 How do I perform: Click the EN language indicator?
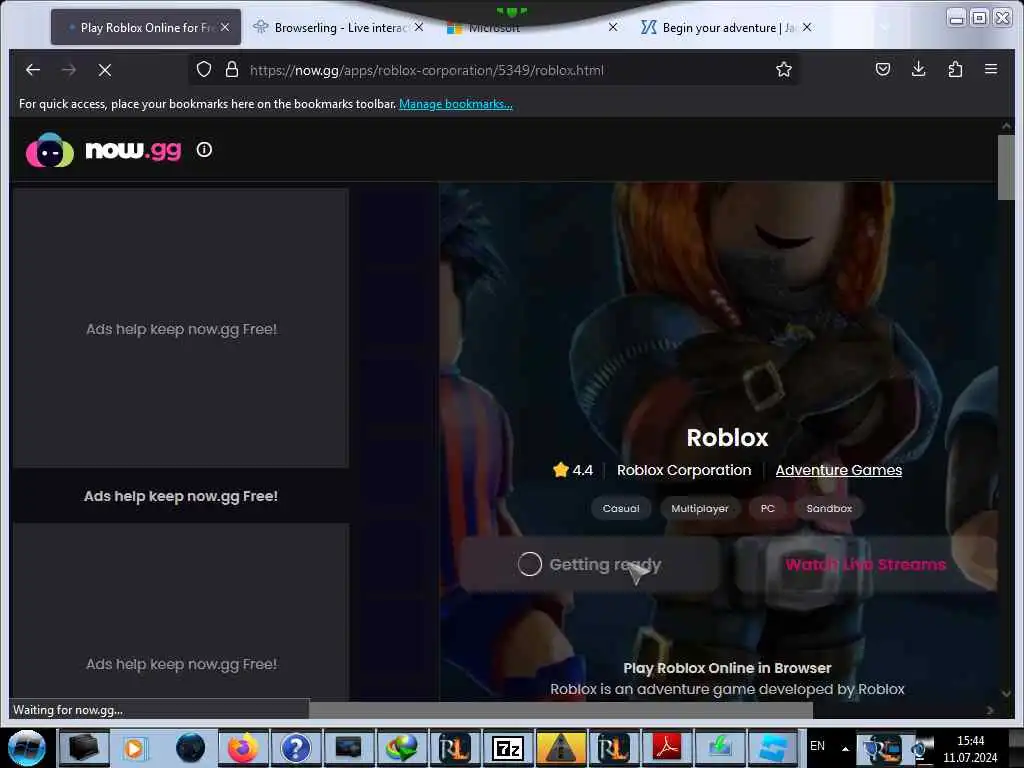817,746
